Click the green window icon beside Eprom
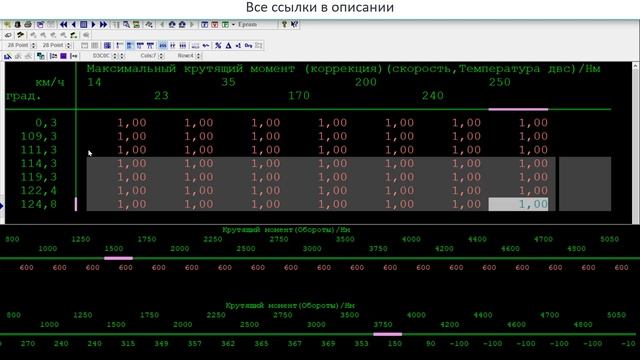Image resolution: width=640 pixels, height=360 pixels. point(225,24)
